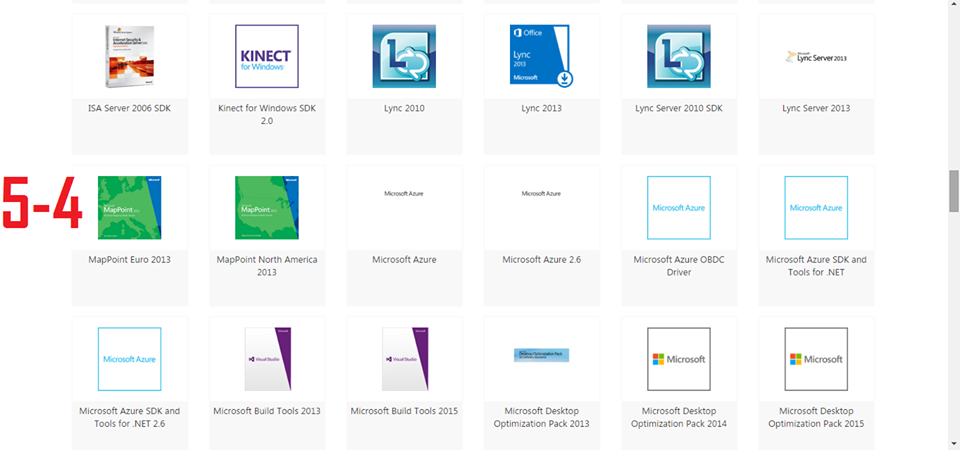Click the MapPoint North America 2013 title
The image size is (960, 450).
click(x=267, y=266)
